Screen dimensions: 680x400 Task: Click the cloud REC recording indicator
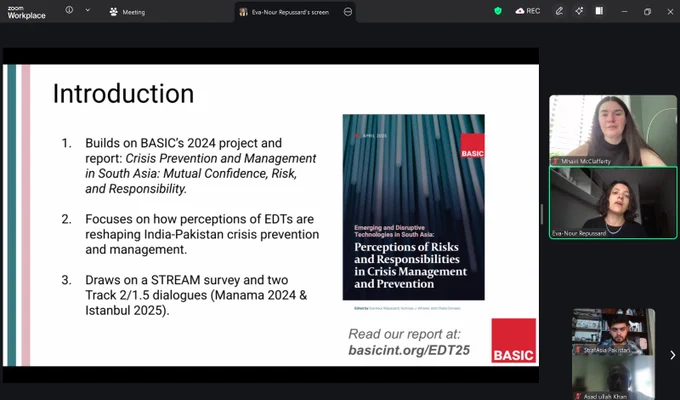(528, 11)
